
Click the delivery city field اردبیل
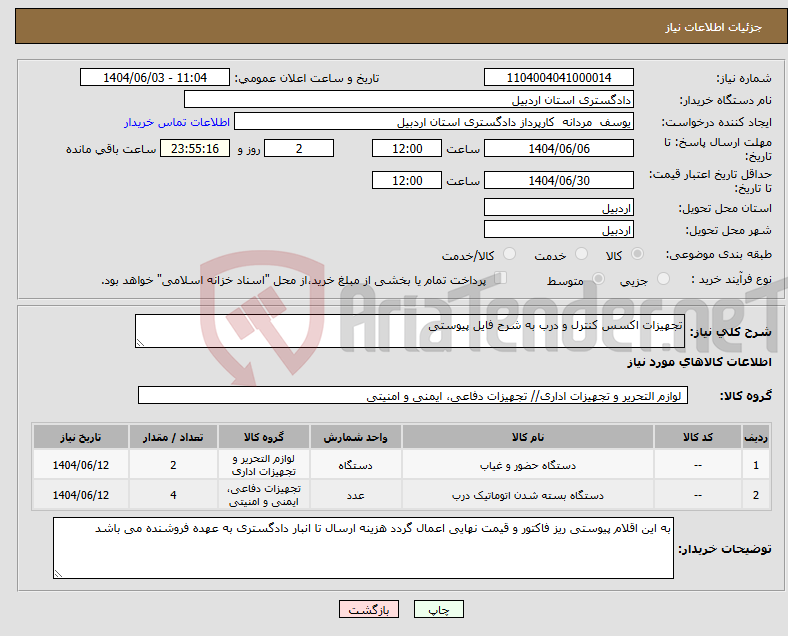click(558, 230)
